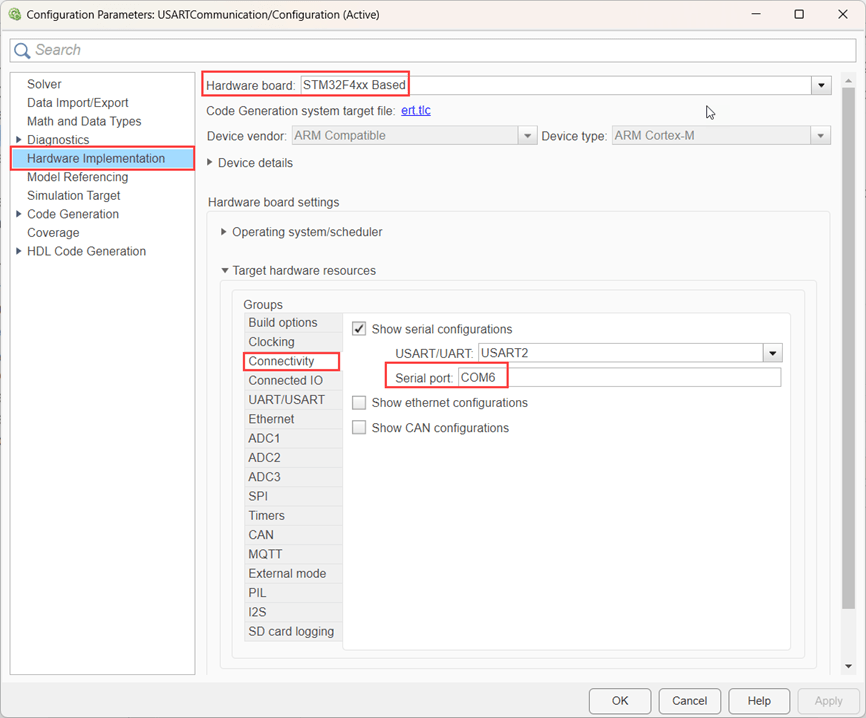
Task: Select the Clocking group
Action: click(271, 342)
